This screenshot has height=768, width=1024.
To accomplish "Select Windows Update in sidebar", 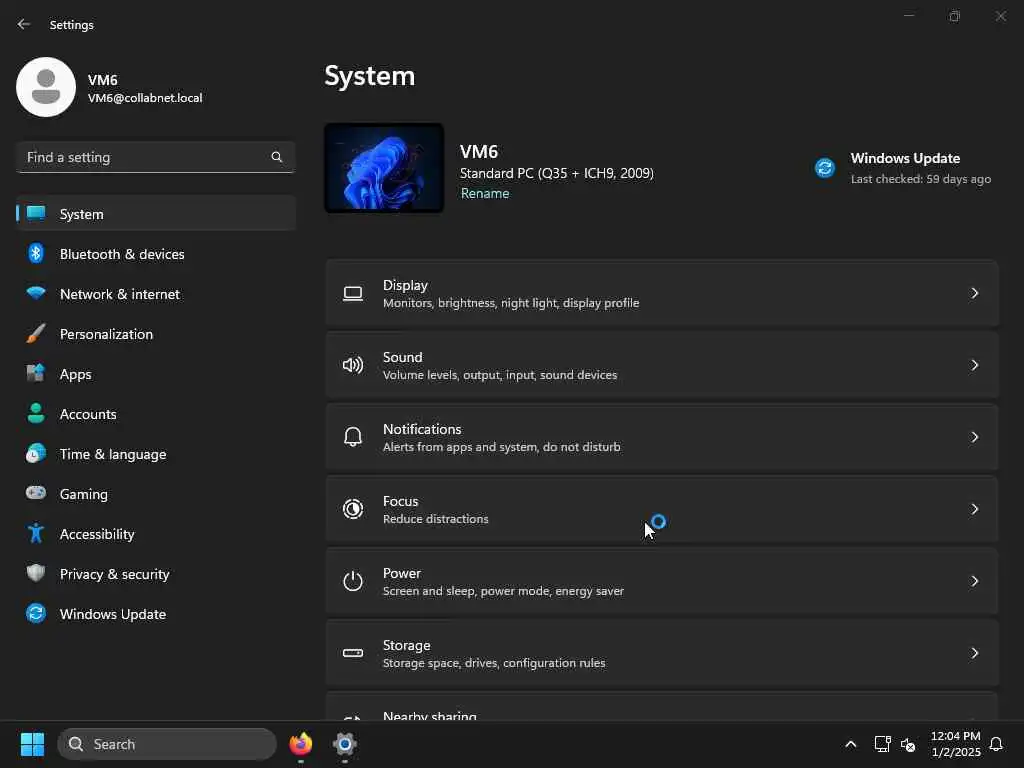I will click(156, 614).
